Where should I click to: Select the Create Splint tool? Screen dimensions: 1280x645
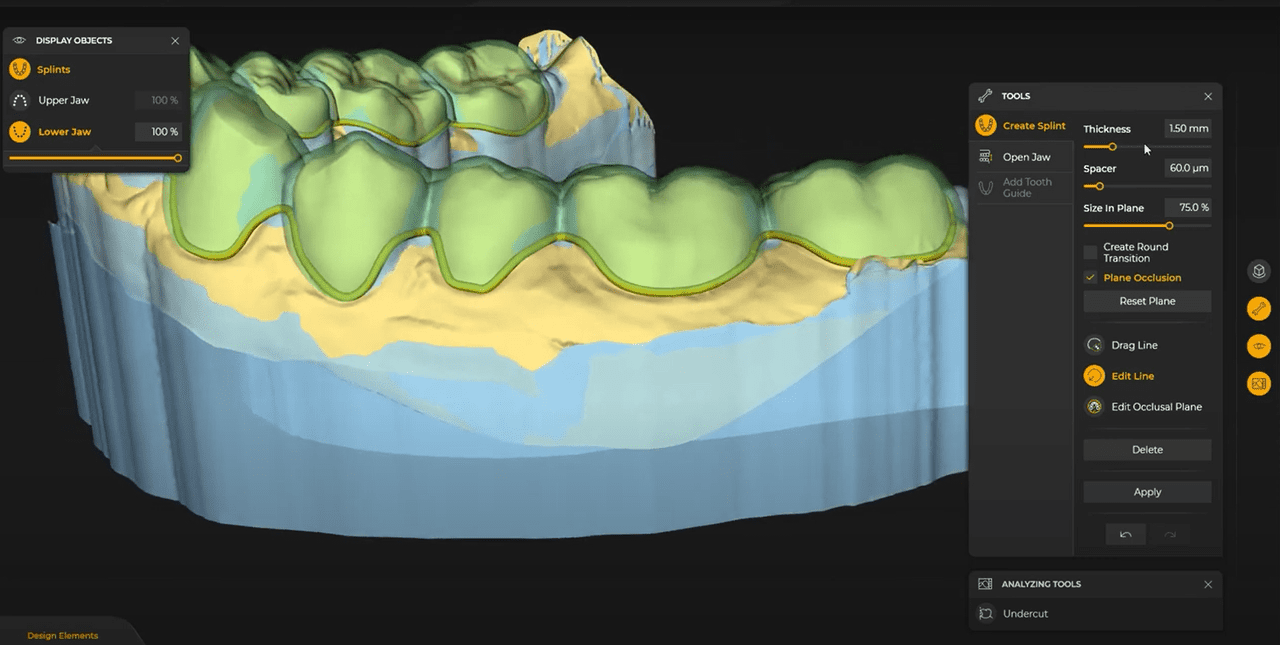tap(1020, 126)
